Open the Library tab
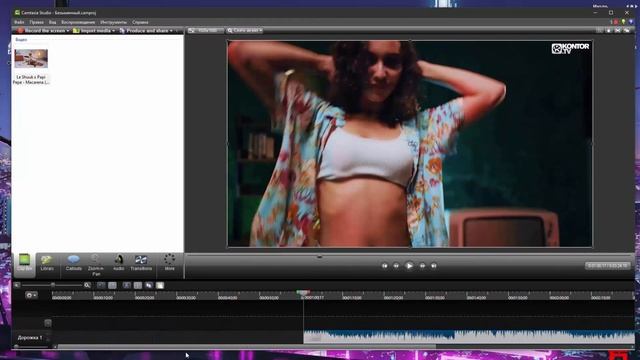Viewport: 640px width, 360px height. pos(47,262)
